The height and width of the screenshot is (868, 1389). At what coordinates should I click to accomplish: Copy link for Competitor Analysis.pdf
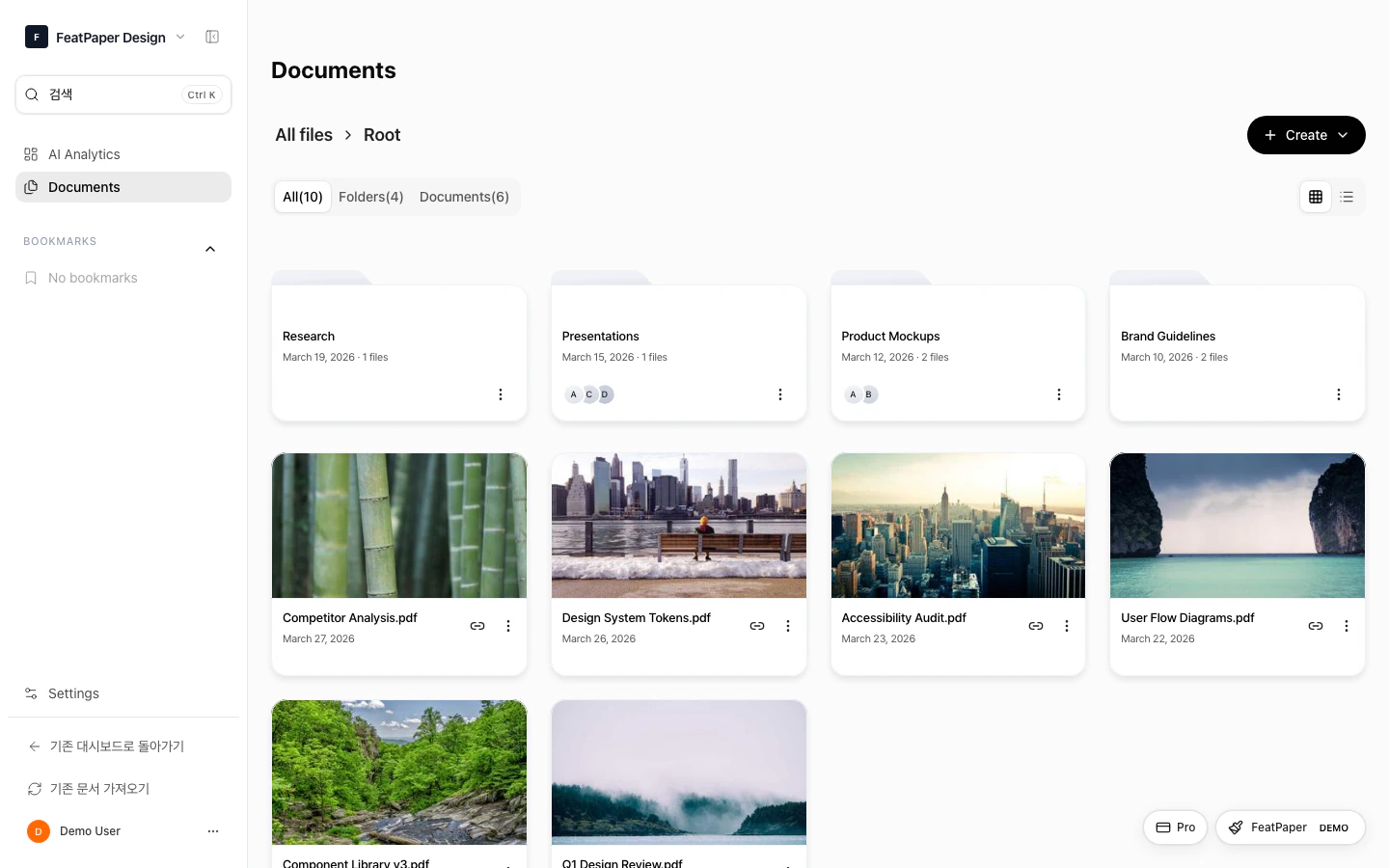point(477,626)
